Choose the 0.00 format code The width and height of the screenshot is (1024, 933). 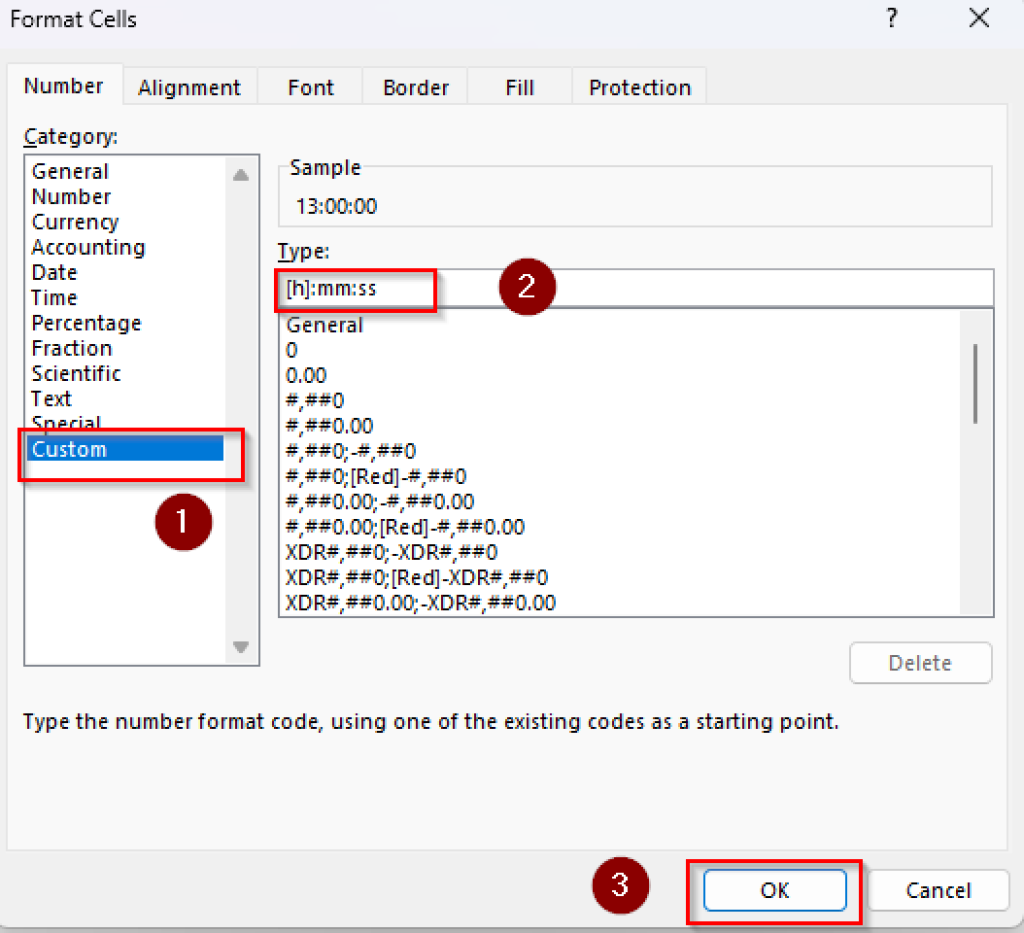click(x=308, y=375)
